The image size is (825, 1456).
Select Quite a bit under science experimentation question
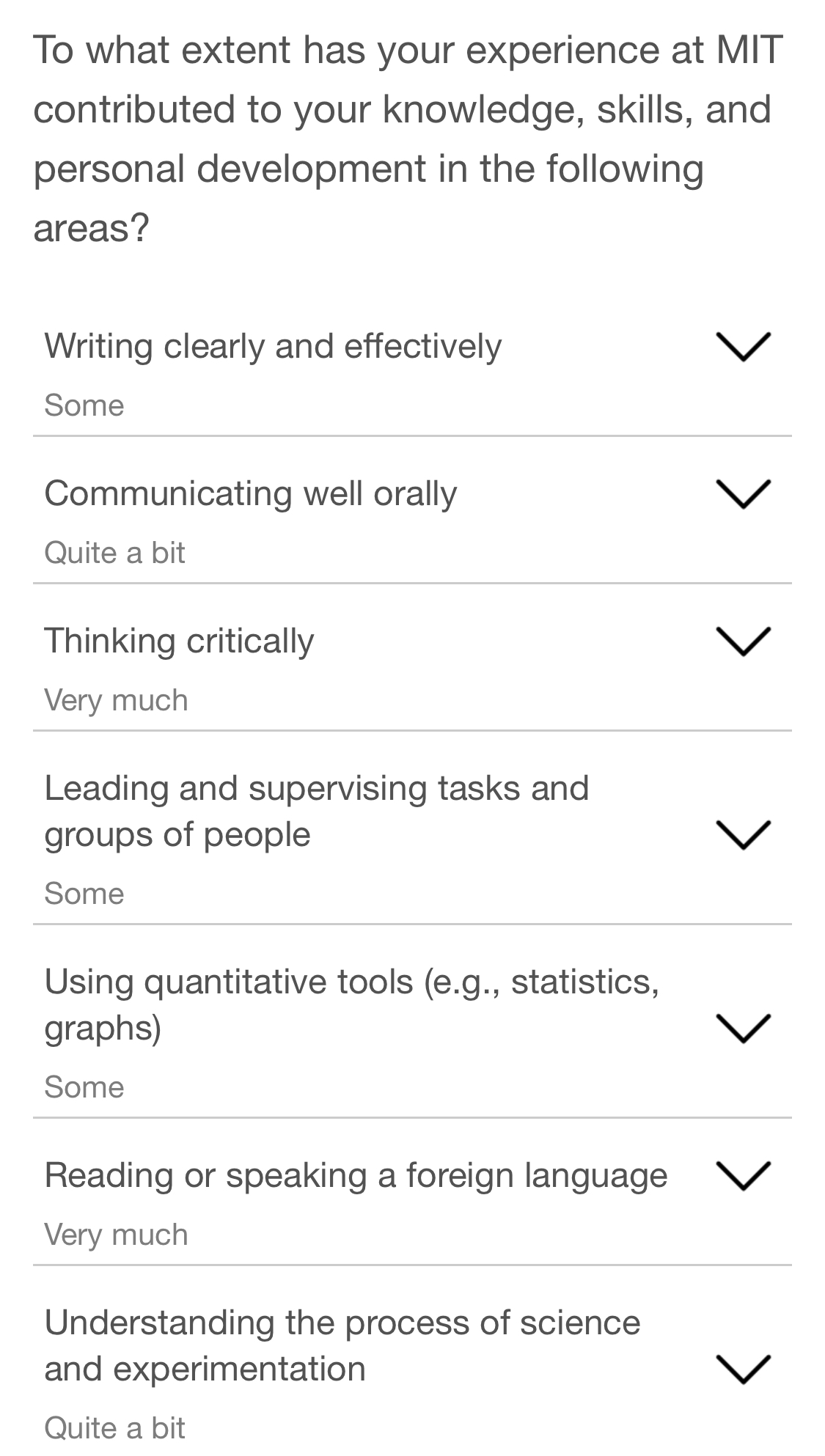(x=114, y=1427)
